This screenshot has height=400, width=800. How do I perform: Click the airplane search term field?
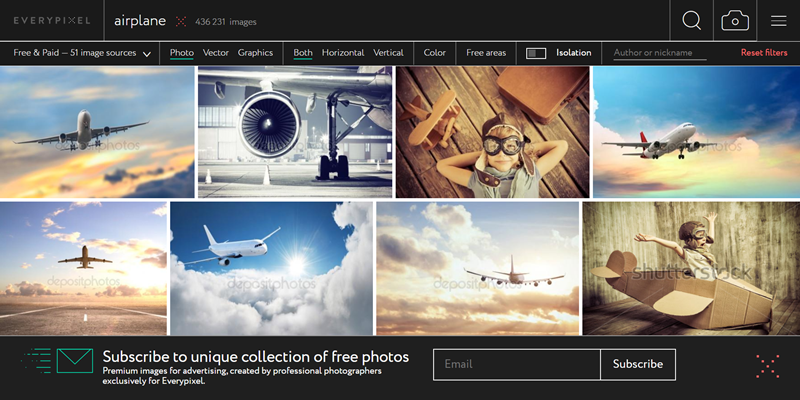tap(140, 21)
